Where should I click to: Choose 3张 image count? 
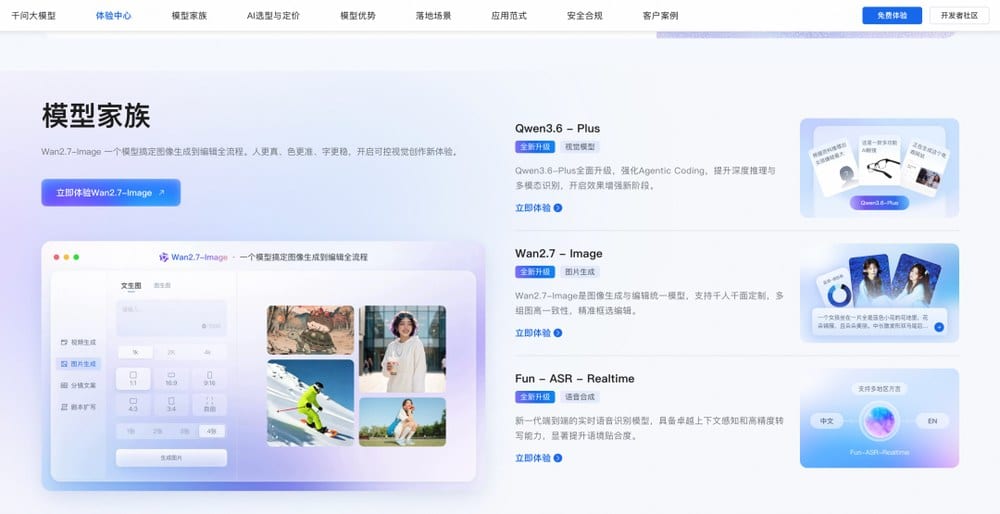(185, 431)
